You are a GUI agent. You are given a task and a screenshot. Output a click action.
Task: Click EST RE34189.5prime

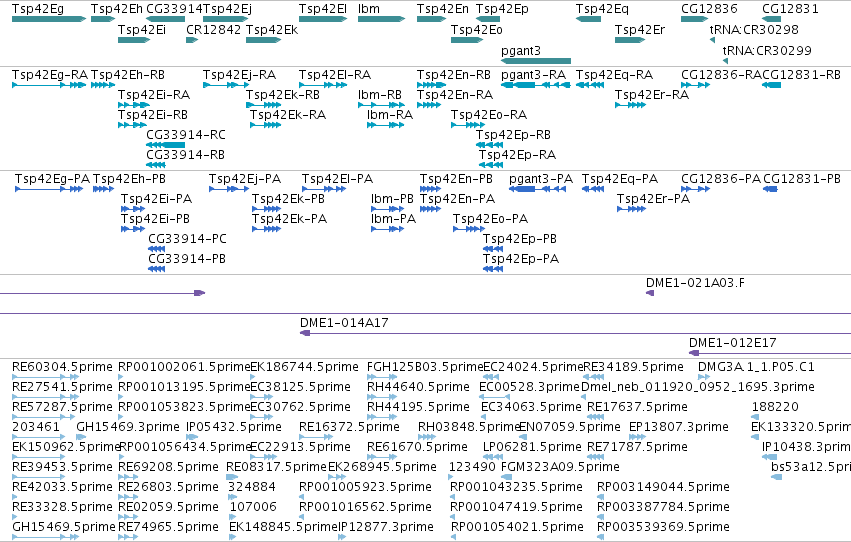(633, 367)
